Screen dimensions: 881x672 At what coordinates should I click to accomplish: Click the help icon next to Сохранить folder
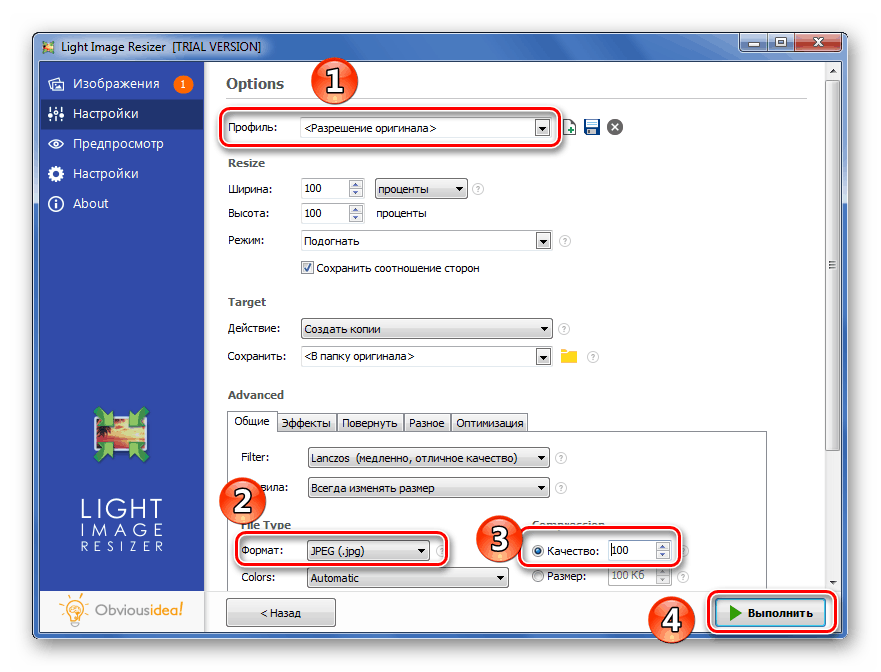pyautogui.click(x=593, y=357)
